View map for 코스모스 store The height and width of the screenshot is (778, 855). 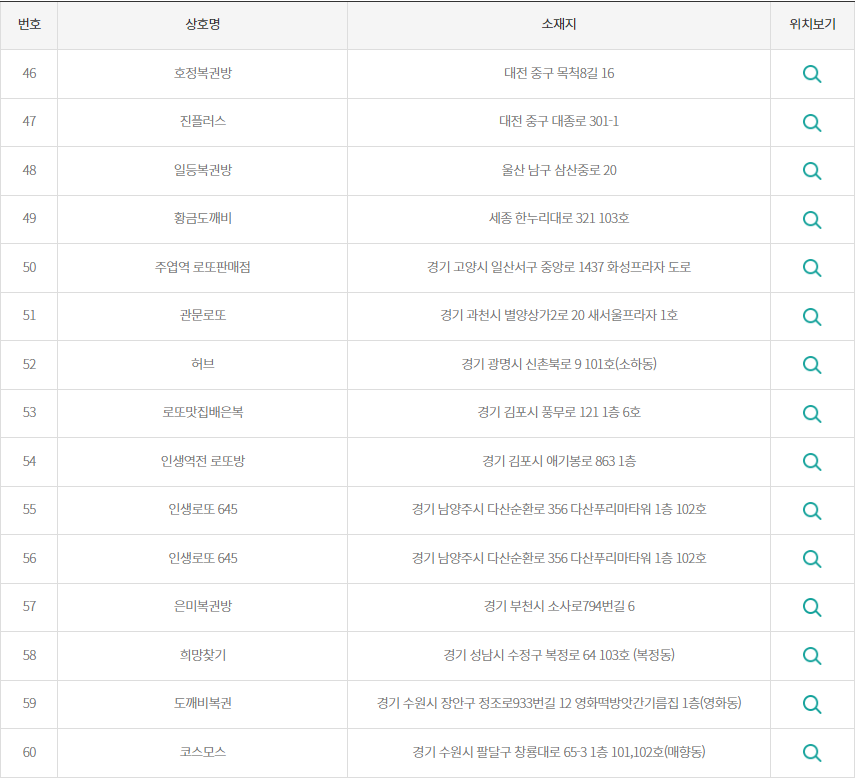point(812,753)
